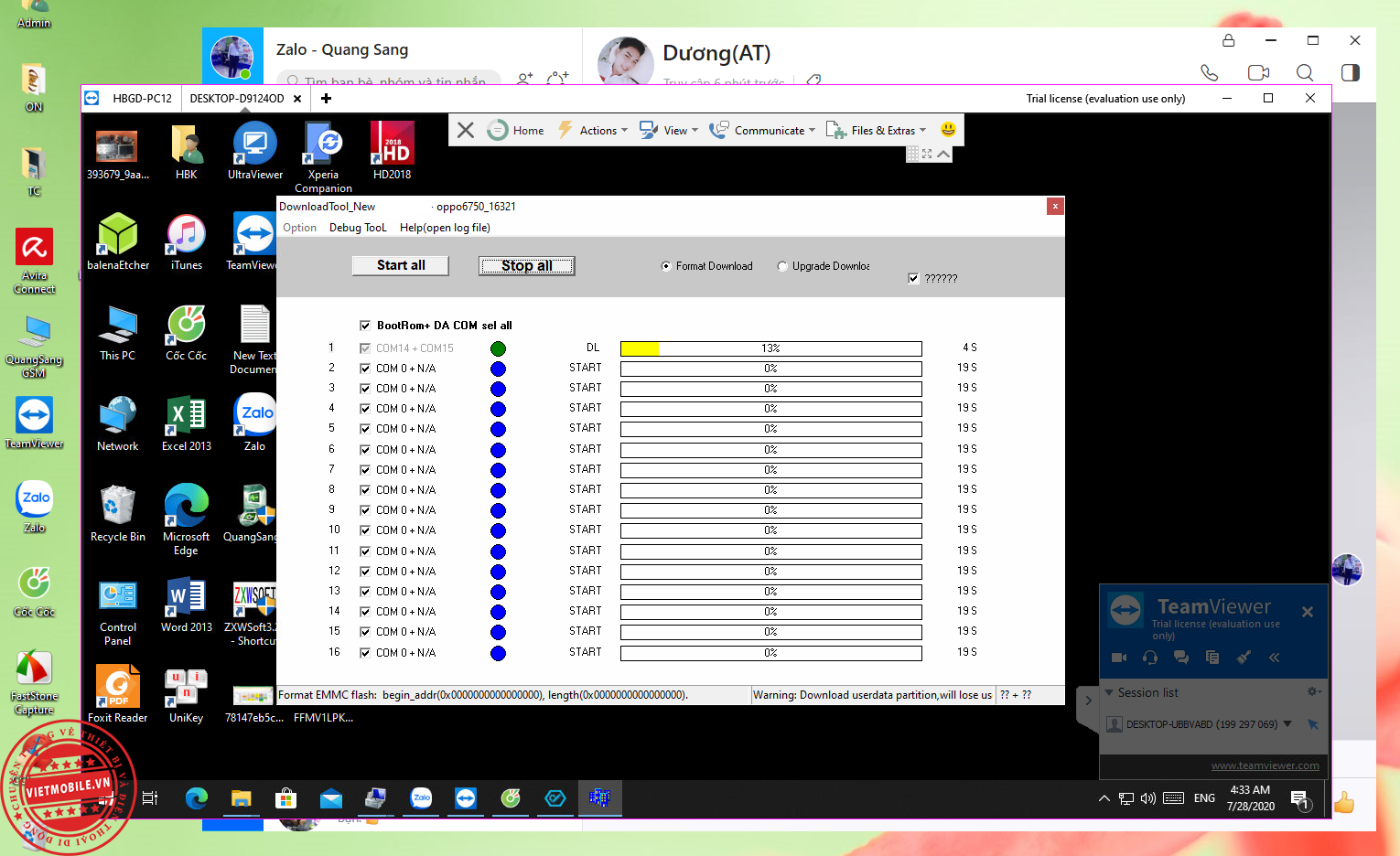
Task: Open HD2018 desktop icon
Action: pyautogui.click(x=392, y=151)
